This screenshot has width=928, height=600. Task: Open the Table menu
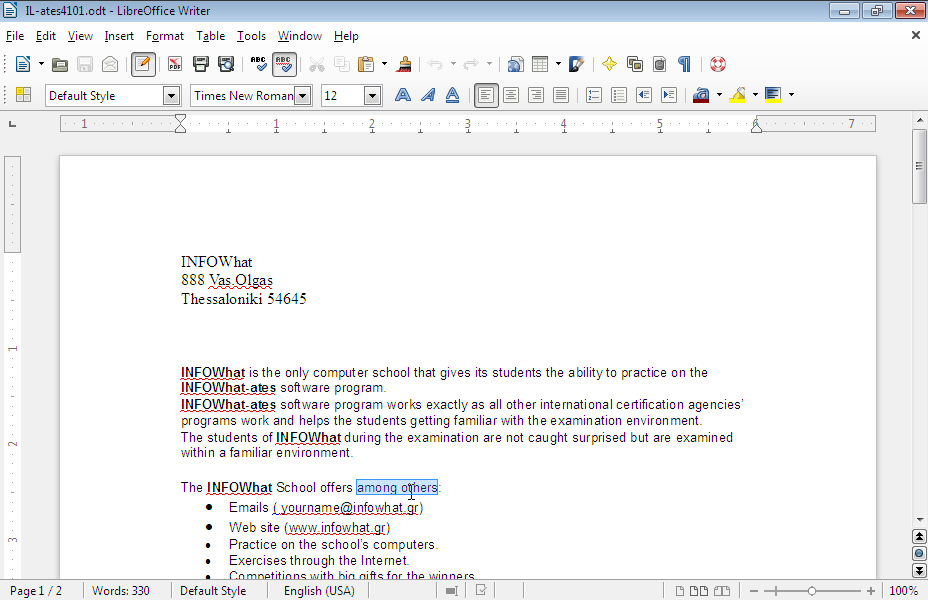point(211,36)
